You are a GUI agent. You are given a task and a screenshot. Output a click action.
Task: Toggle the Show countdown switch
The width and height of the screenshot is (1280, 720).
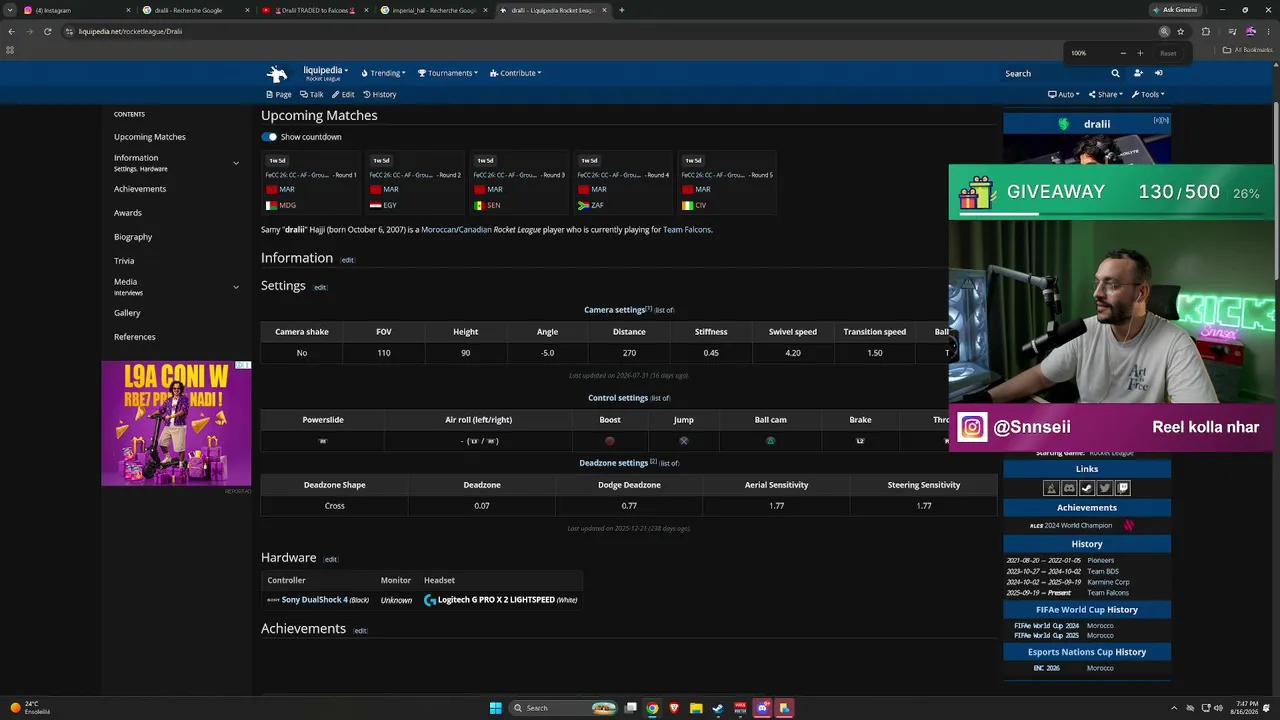(x=269, y=137)
